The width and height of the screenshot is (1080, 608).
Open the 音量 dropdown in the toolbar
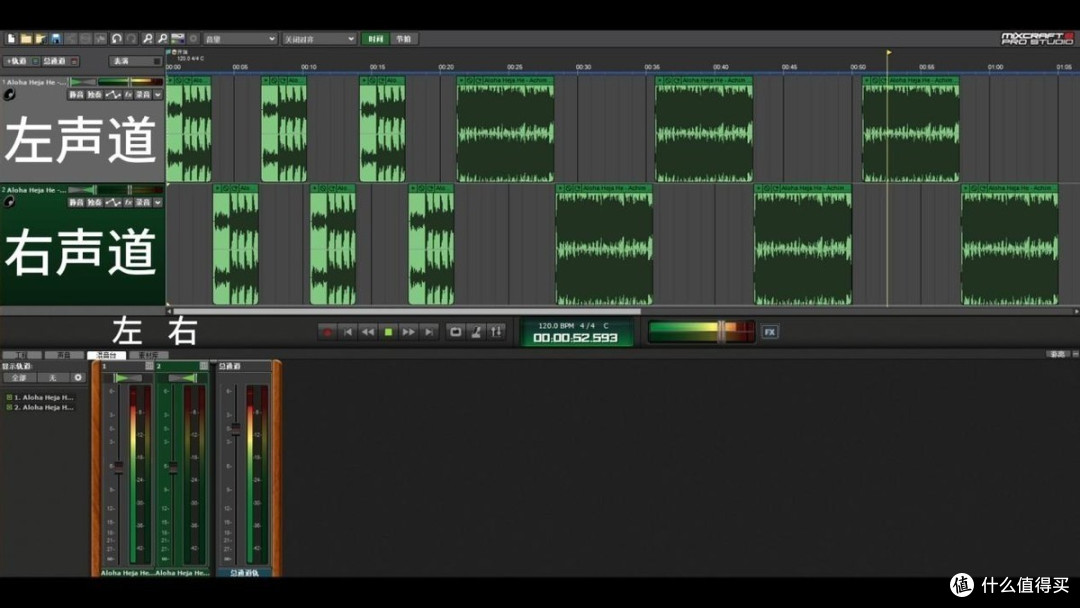(240, 39)
